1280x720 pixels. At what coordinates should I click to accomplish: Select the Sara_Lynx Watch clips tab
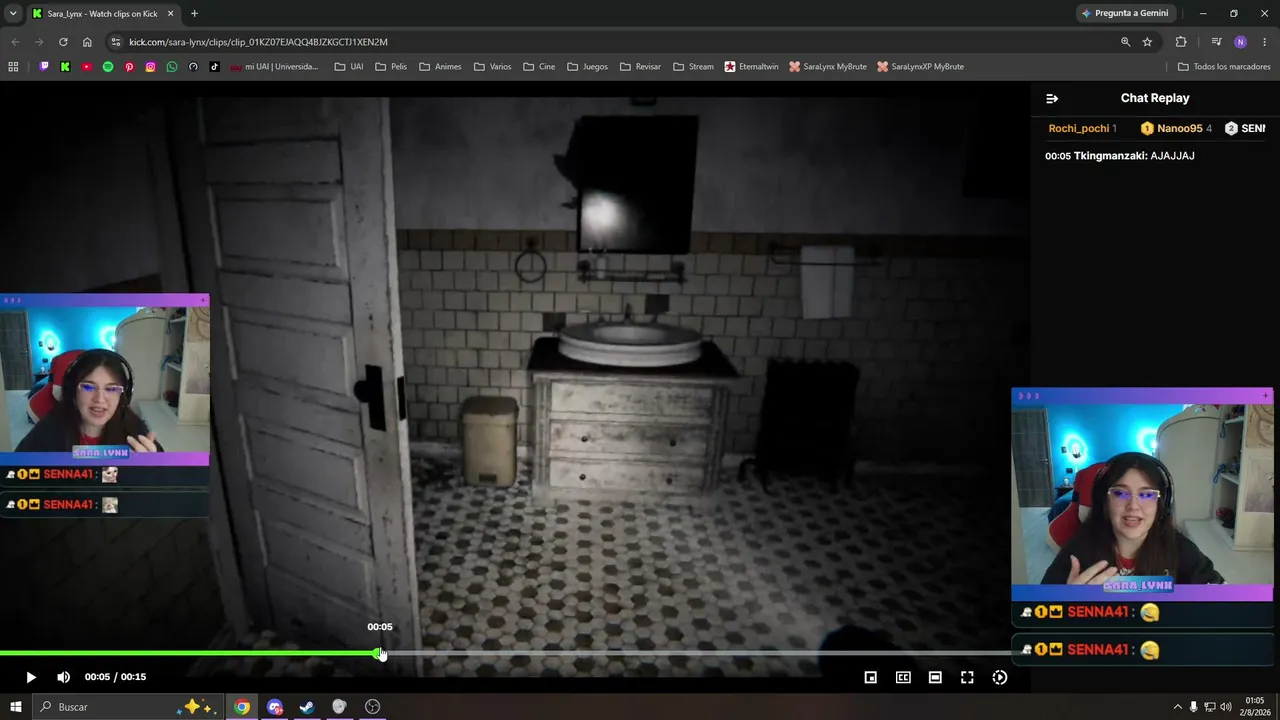point(102,13)
